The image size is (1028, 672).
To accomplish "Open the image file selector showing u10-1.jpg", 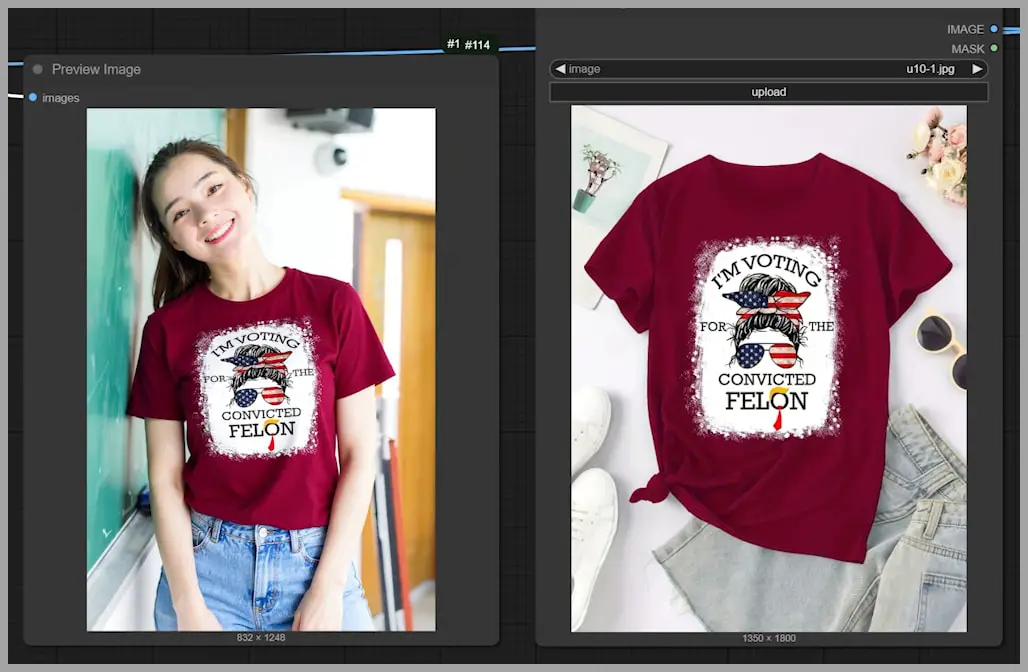I will (768, 69).
